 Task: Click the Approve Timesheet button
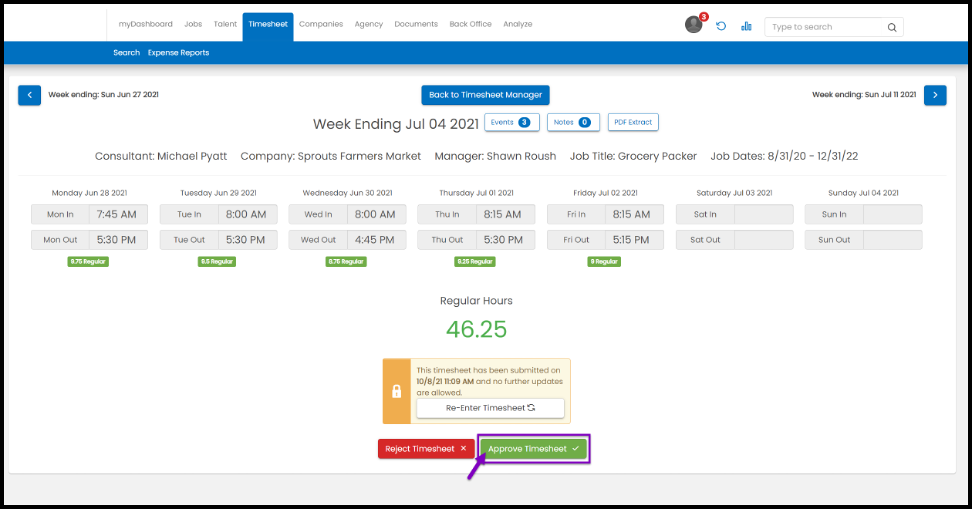pos(533,449)
